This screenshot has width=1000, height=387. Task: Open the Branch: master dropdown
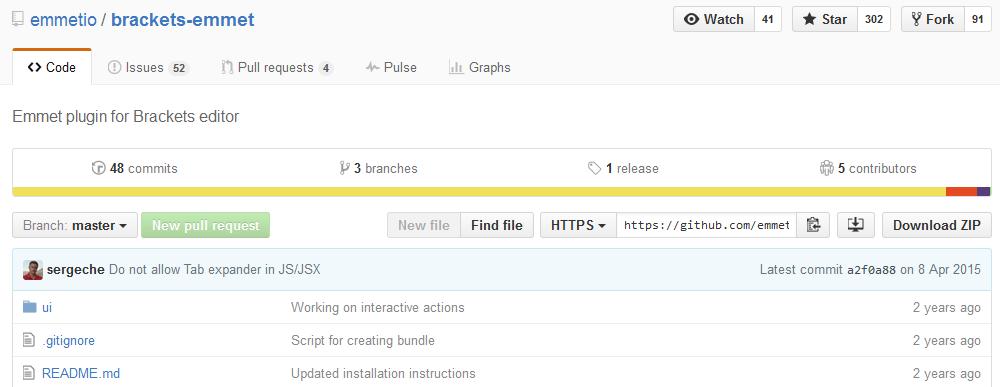(x=75, y=225)
